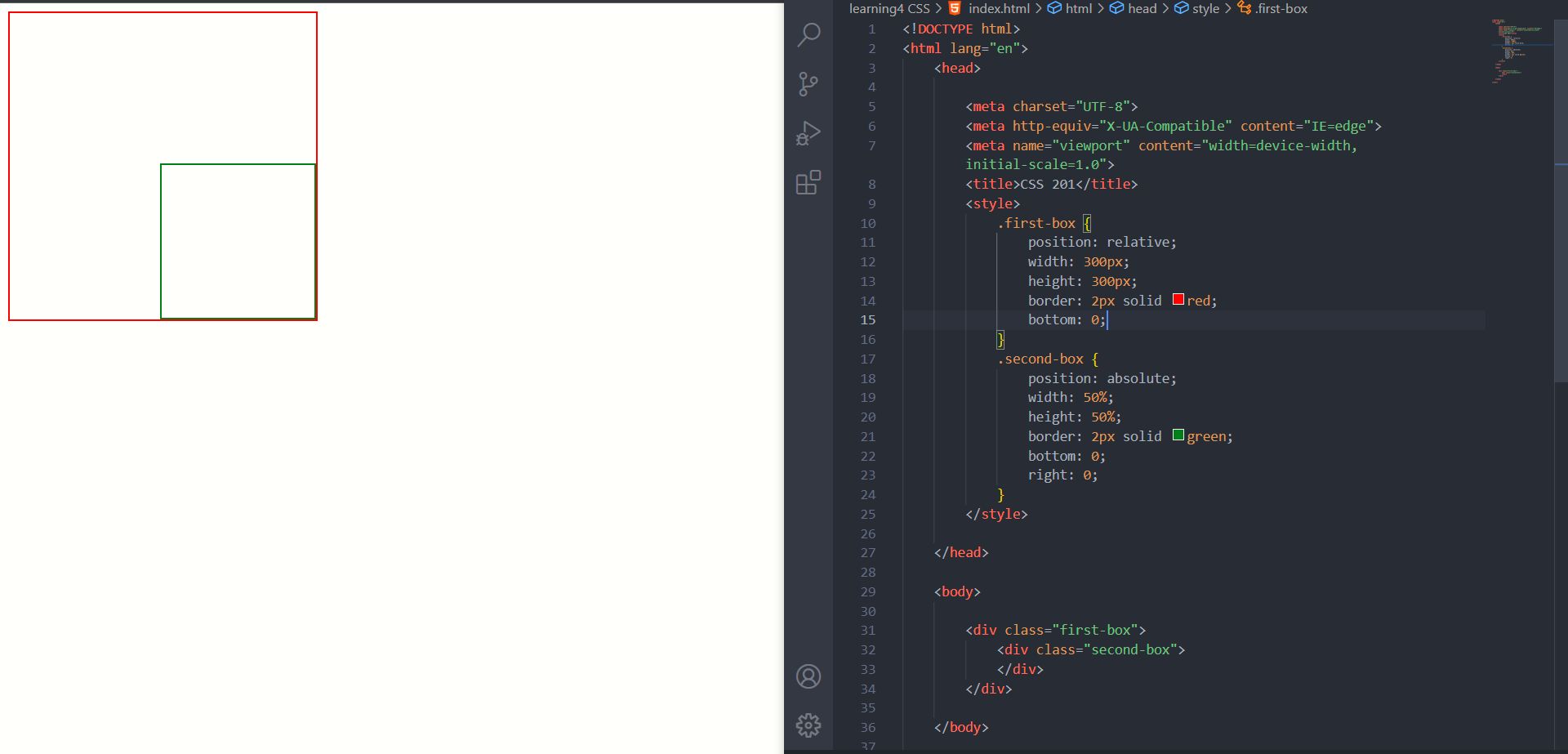Click line number 36 in the gutter
The image size is (1568, 754).
(867, 728)
